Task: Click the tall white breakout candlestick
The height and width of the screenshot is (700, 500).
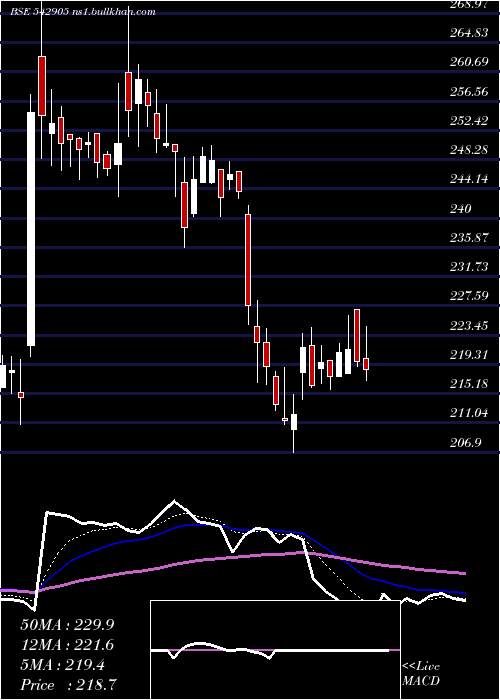Action: pos(31,229)
